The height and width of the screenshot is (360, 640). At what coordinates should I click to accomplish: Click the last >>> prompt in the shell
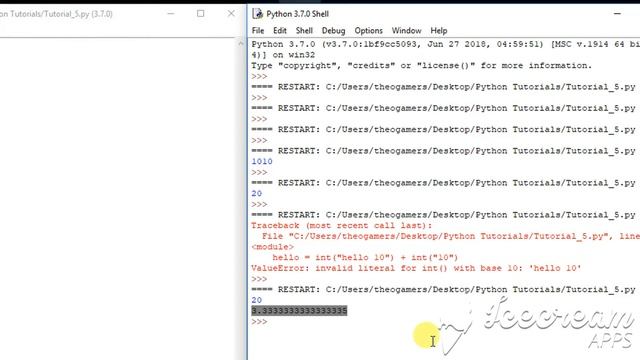(259, 322)
